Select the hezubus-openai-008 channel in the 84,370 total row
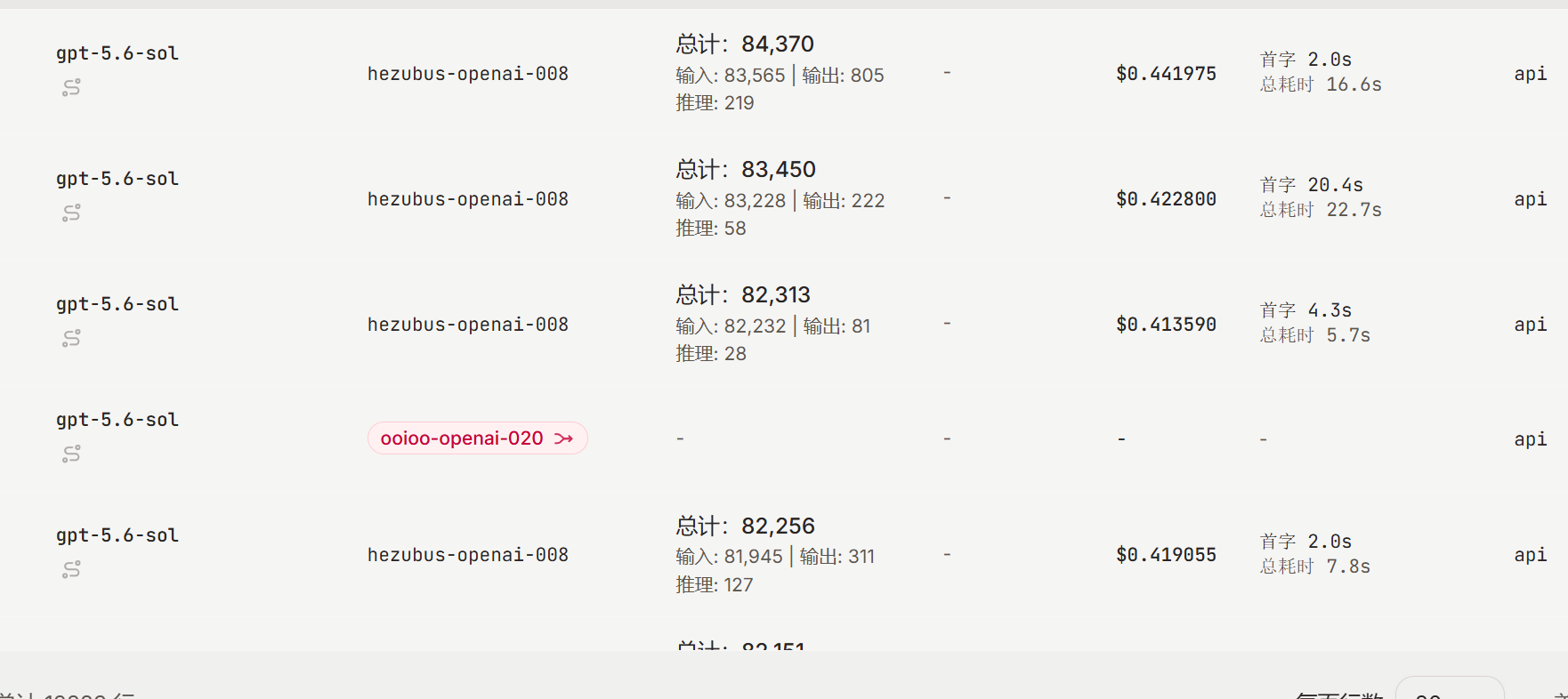Viewport: 1568px width, 699px height. coord(468,74)
